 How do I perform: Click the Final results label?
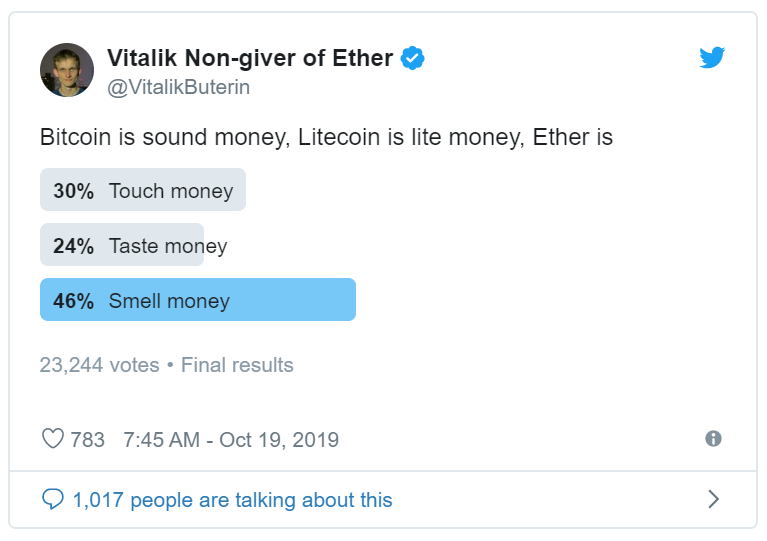click(237, 365)
